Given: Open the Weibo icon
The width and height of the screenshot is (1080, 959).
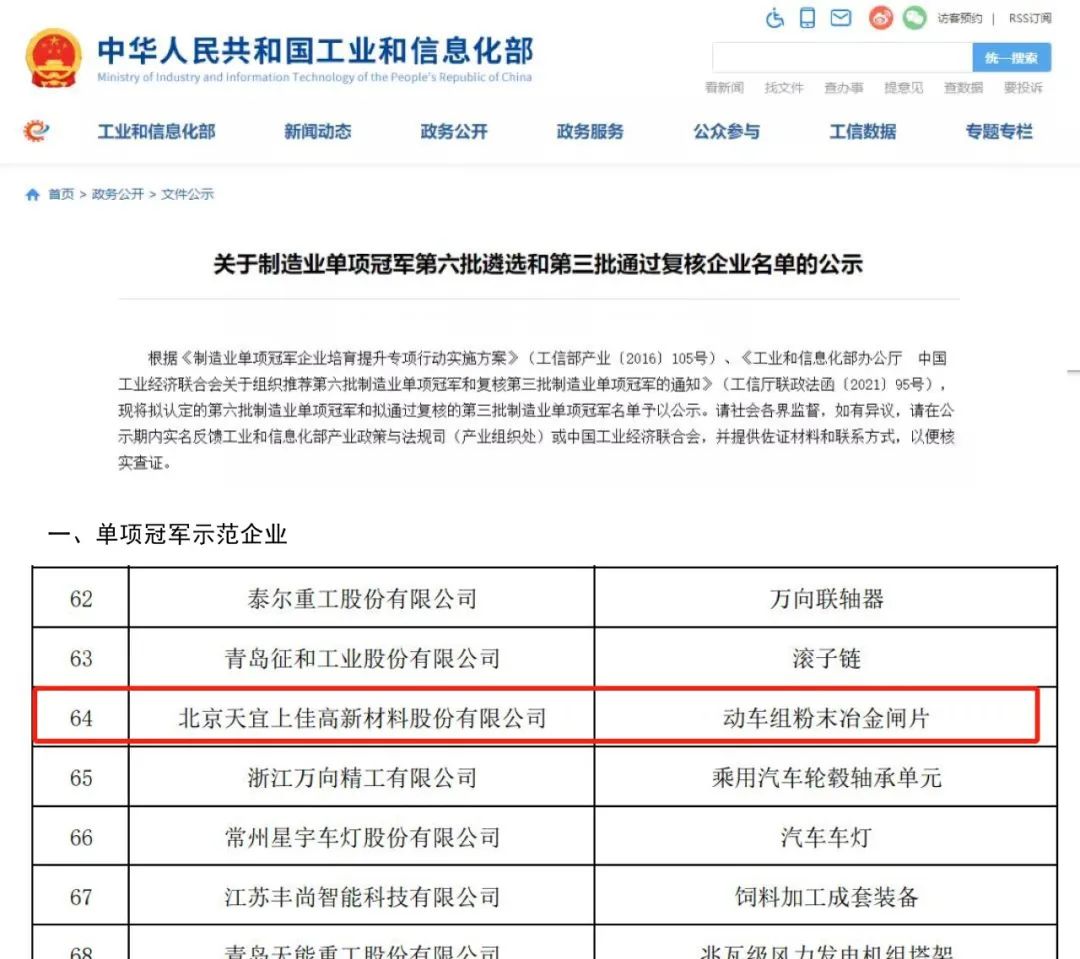Looking at the screenshot, I should pos(880,17).
